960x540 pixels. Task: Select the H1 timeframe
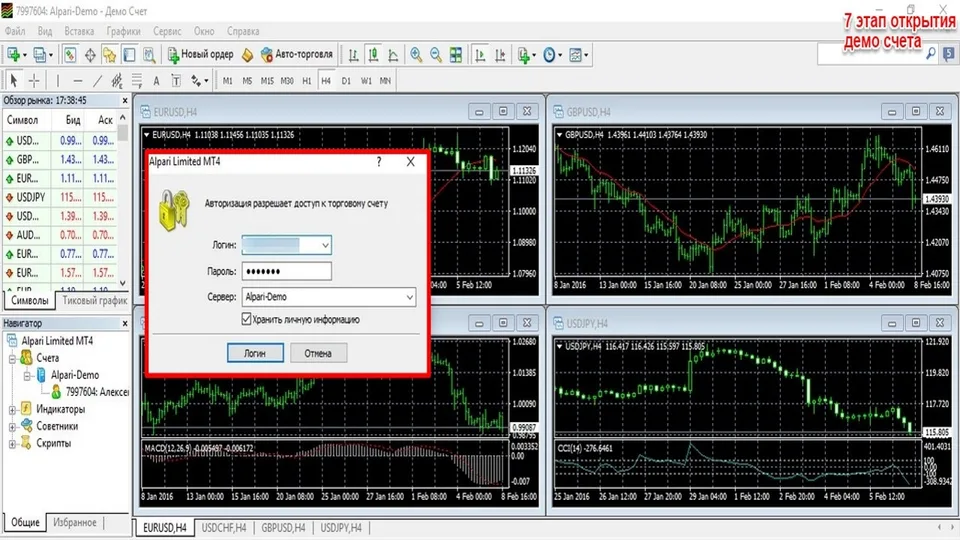(x=307, y=81)
